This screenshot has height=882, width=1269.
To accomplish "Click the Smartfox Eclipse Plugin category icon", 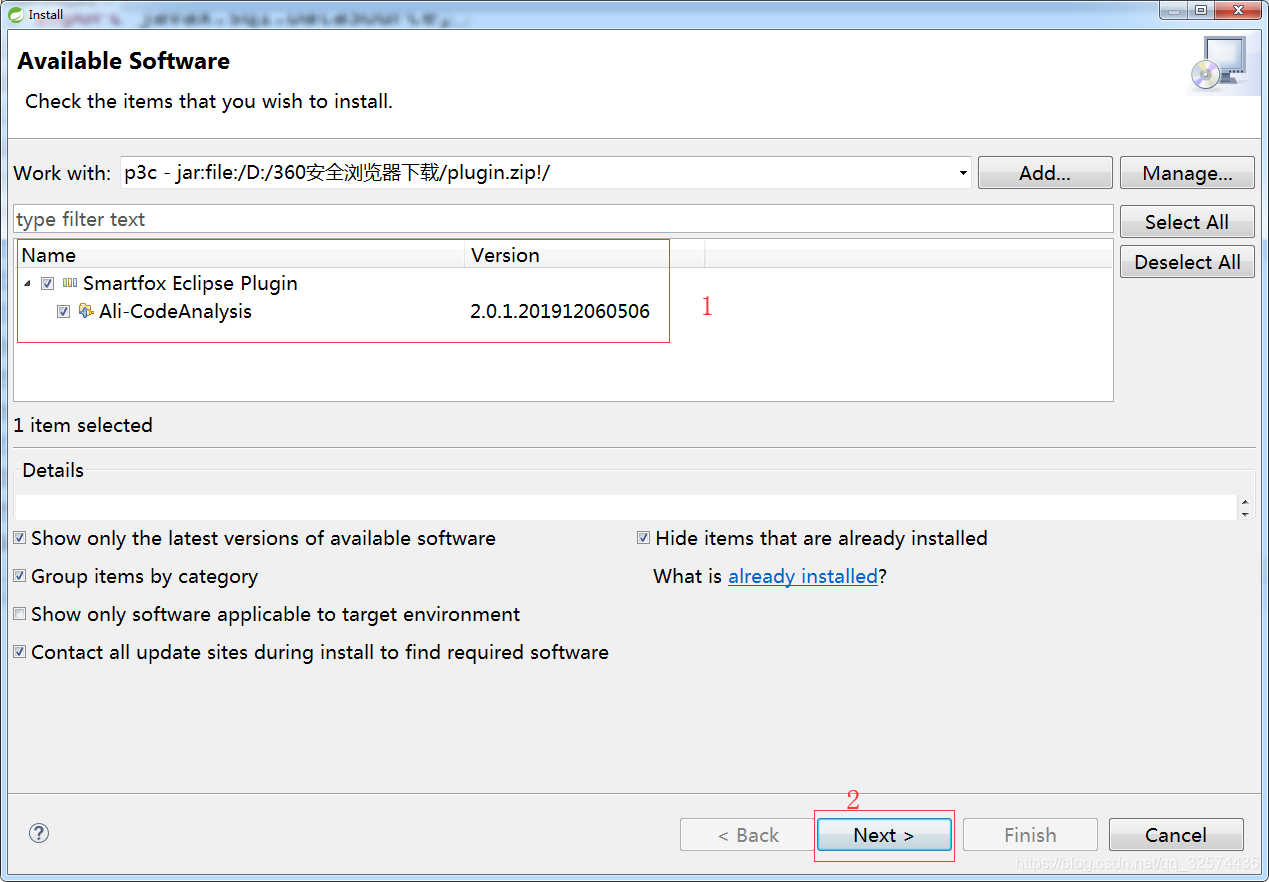I will (70, 283).
